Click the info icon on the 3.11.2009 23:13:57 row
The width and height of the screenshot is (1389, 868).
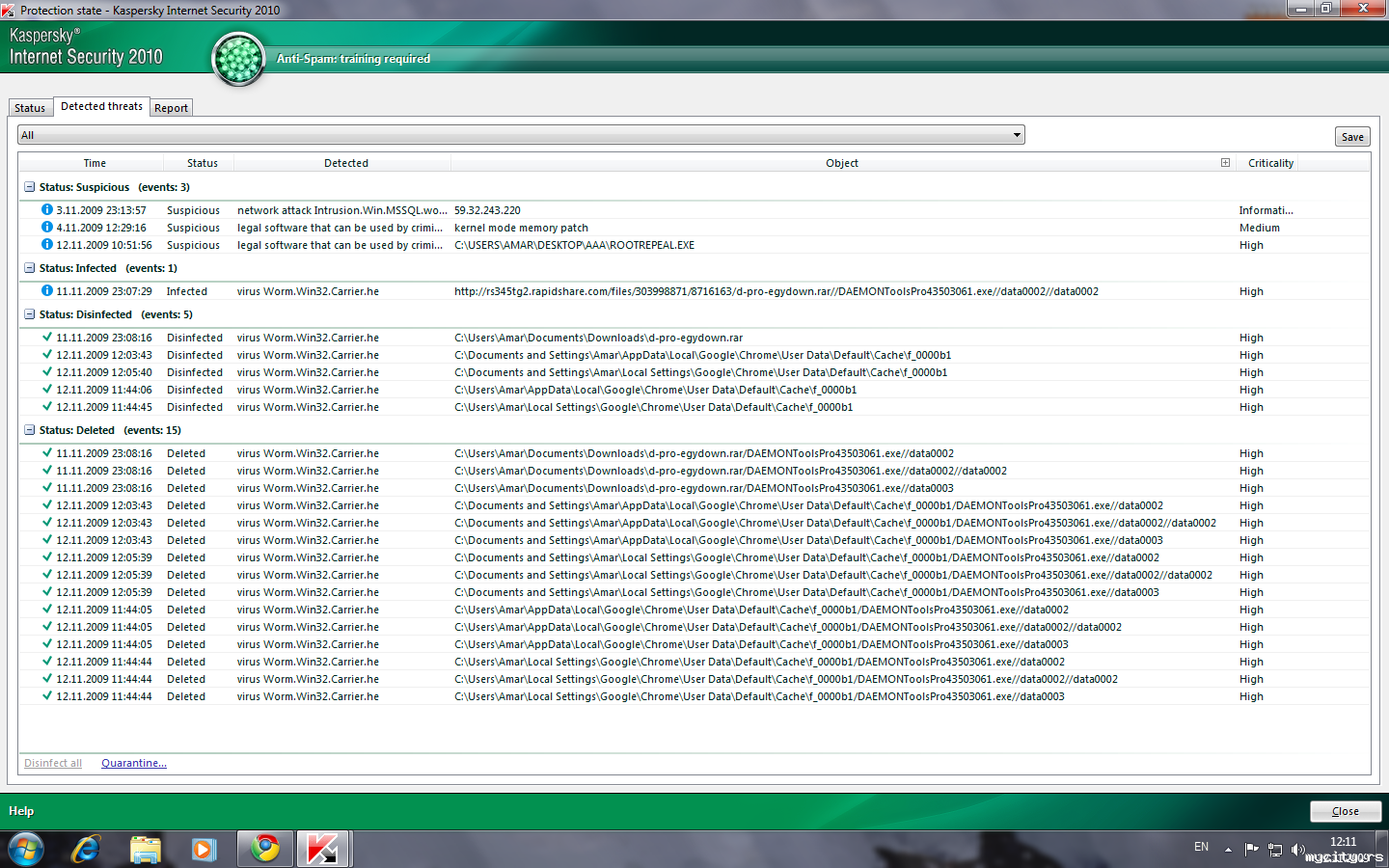coord(47,209)
